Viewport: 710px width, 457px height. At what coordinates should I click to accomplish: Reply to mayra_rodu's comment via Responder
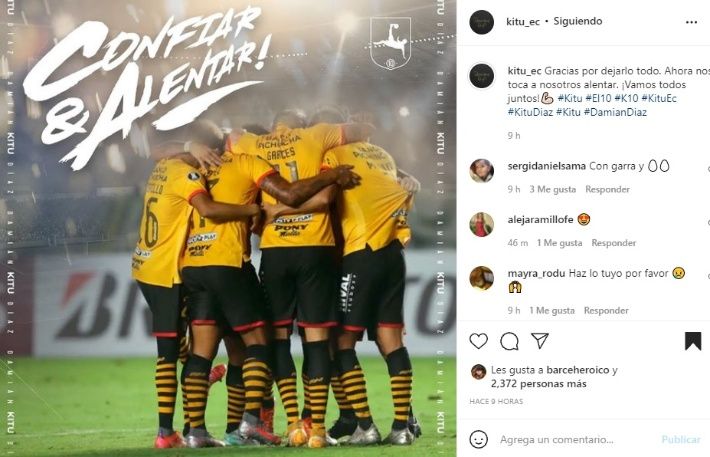[606, 310]
